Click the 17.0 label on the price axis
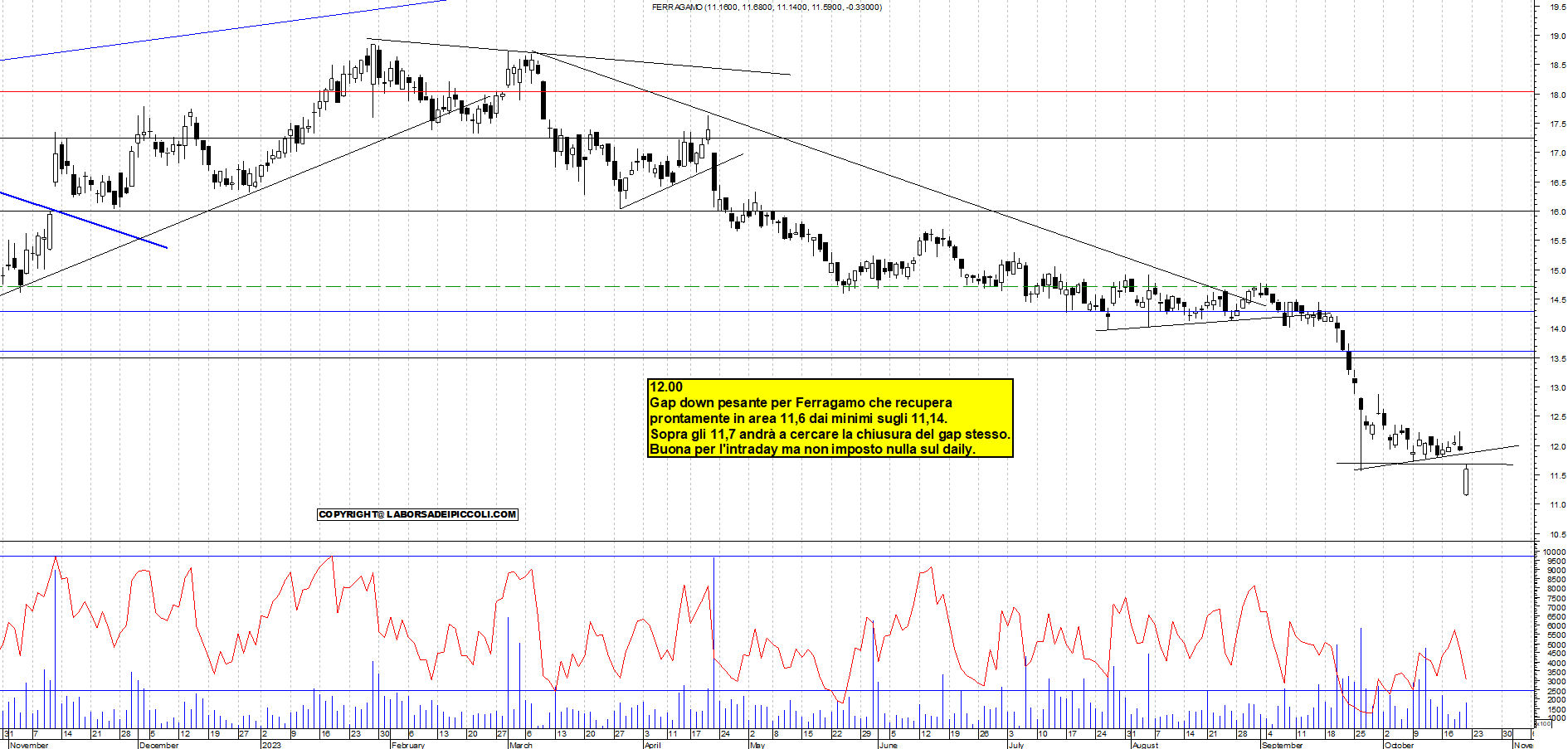Image resolution: width=1568 pixels, height=749 pixels. [x=1557, y=153]
